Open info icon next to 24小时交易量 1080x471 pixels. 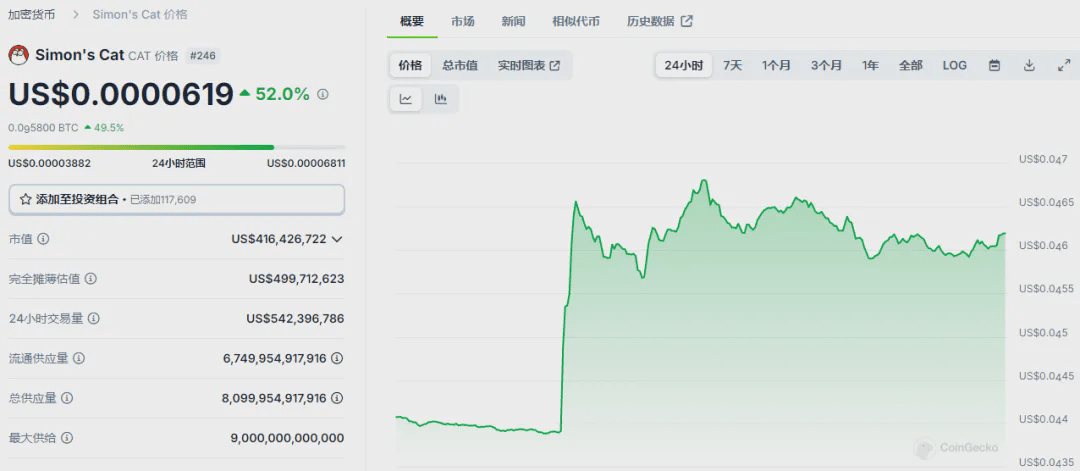pyautogui.click(x=94, y=319)
